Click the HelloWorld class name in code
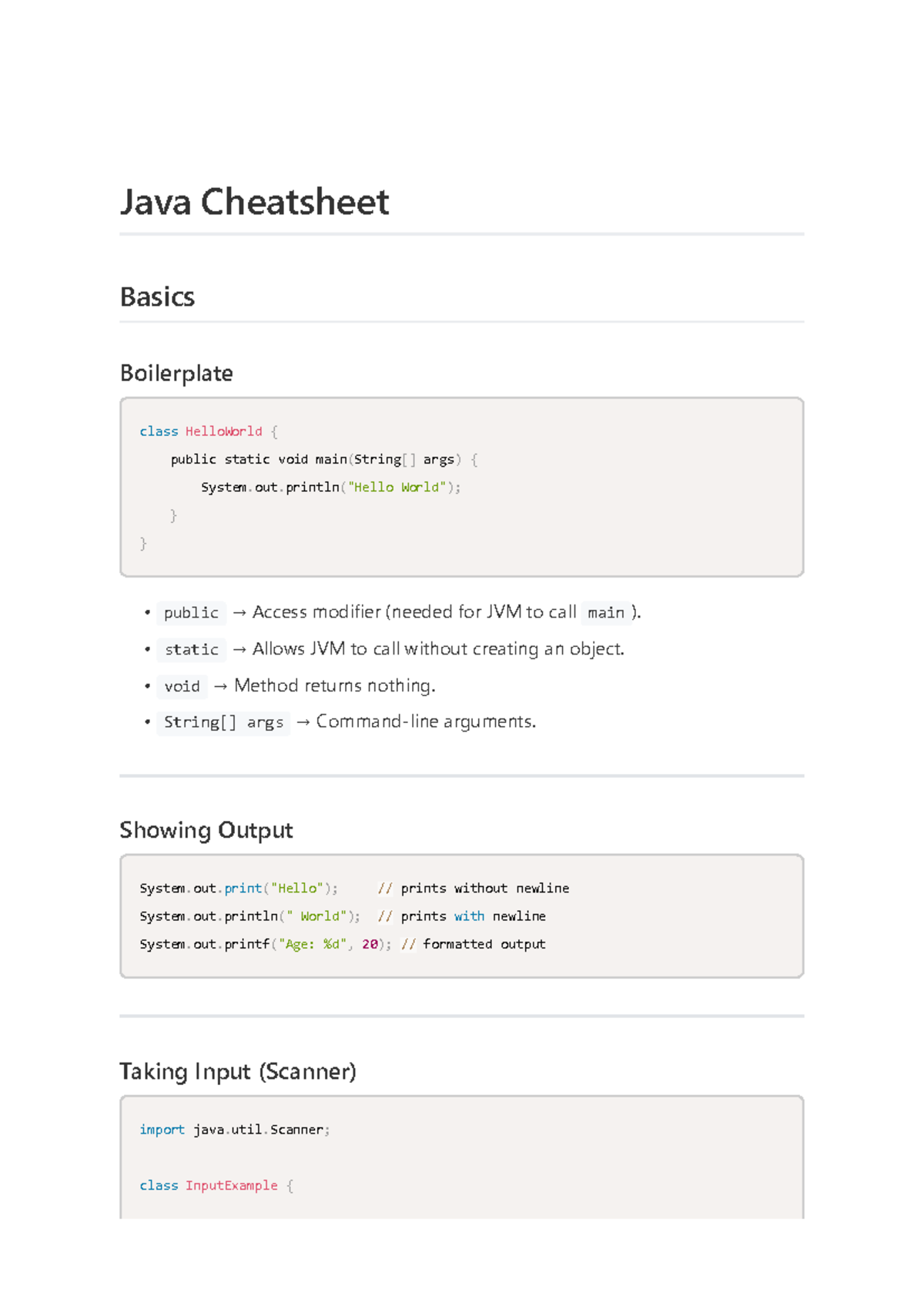Screen dimensions: 924x1306 (x=223, y=431)
